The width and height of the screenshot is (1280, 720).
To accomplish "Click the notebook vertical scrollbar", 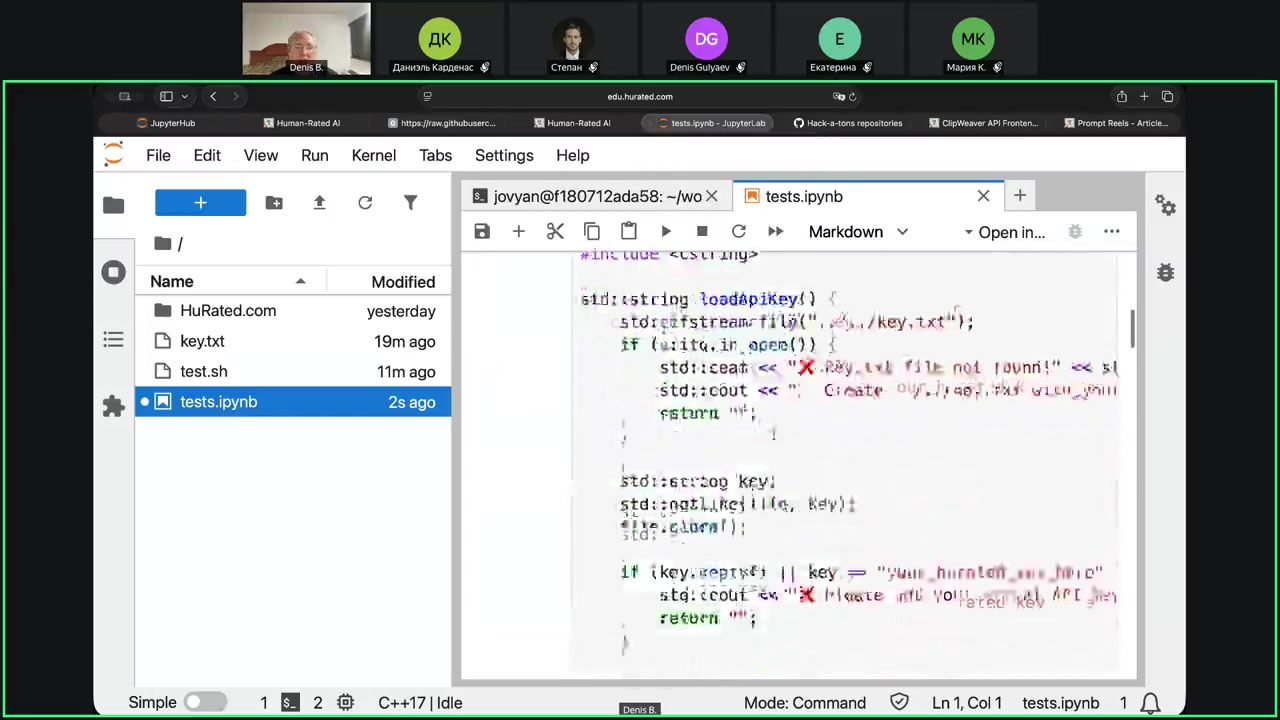I will pos(1132,326).
